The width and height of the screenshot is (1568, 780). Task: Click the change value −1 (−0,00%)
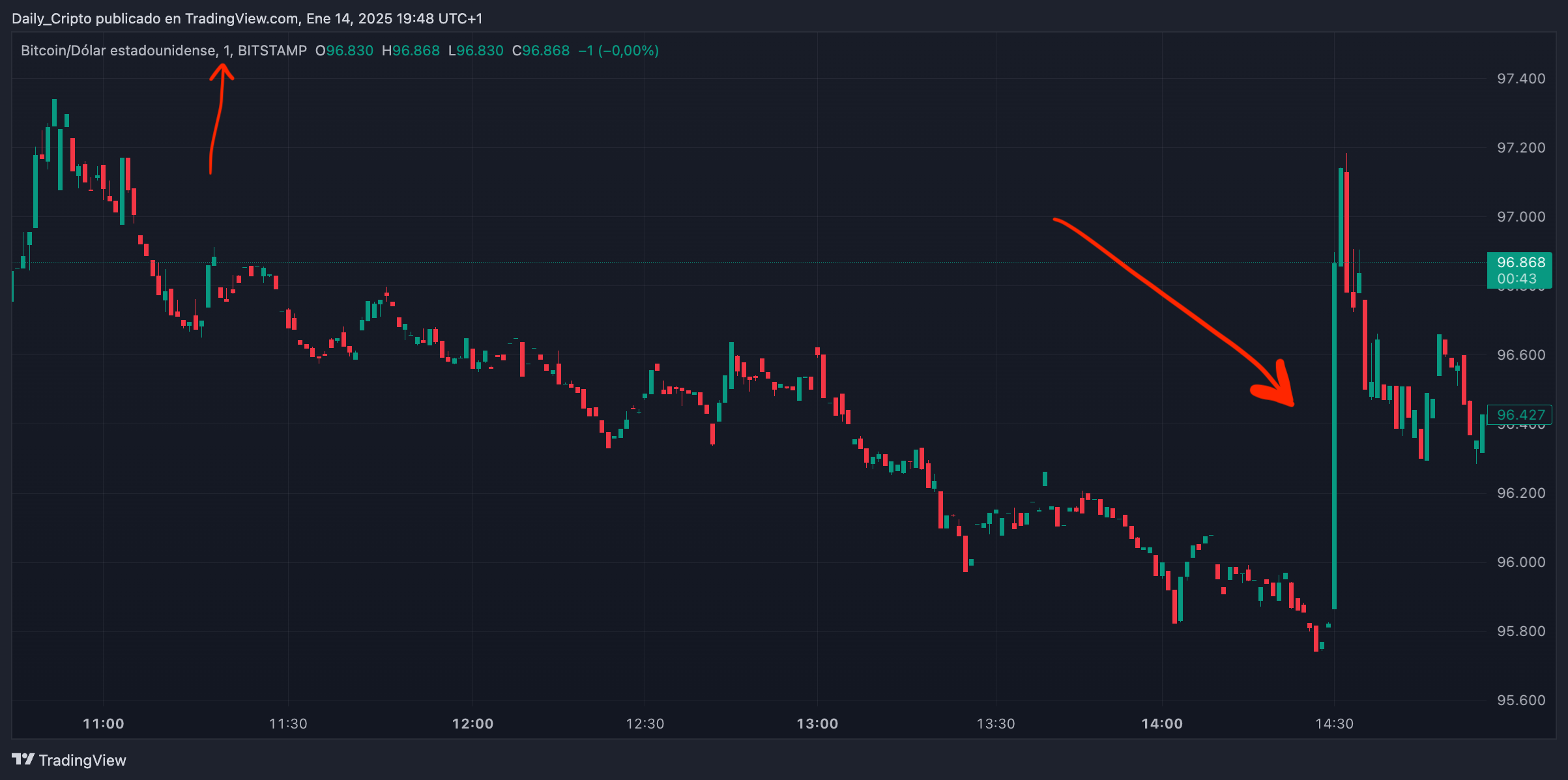coord(618,51)
